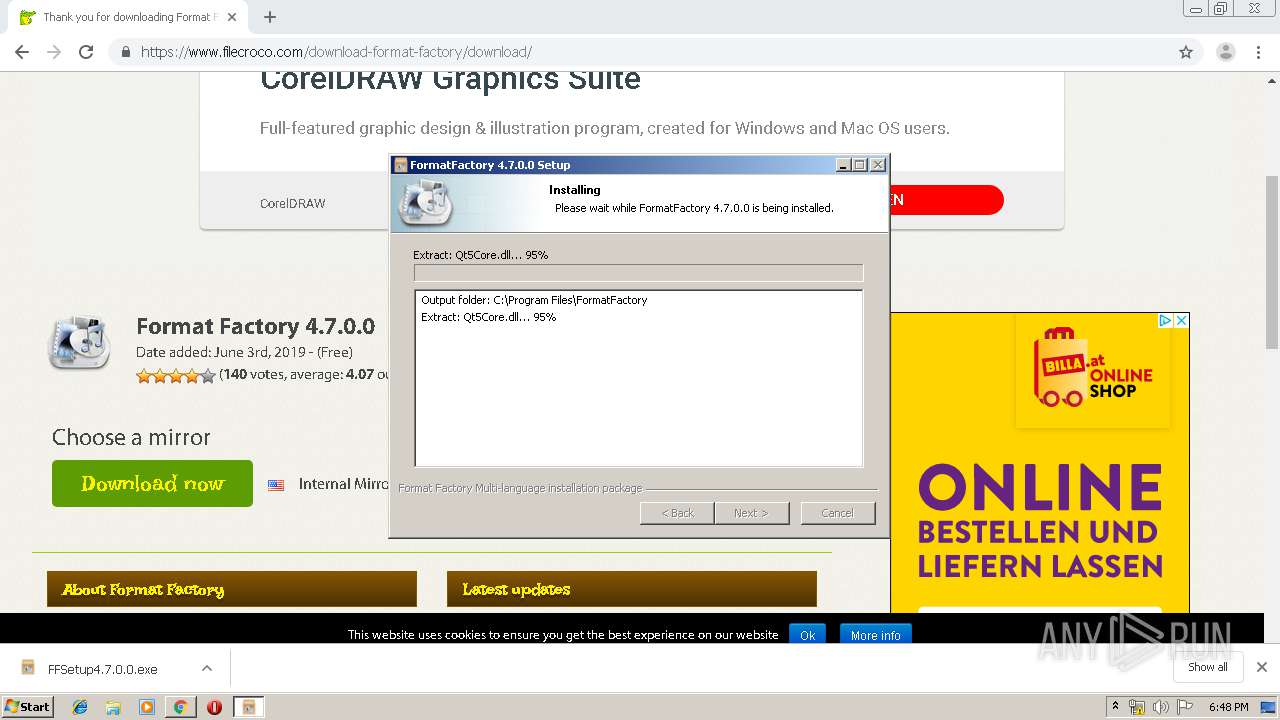The height and width of the screenshot is (720, 1280).
Task: Expand the FFSetup4.7.0.0.exe download options arrow
Action: tap(207, 668)
